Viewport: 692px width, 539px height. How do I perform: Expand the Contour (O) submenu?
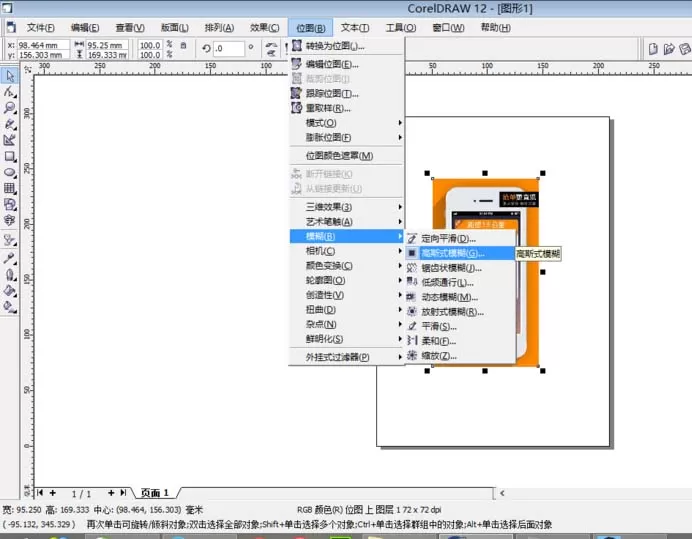346,280
